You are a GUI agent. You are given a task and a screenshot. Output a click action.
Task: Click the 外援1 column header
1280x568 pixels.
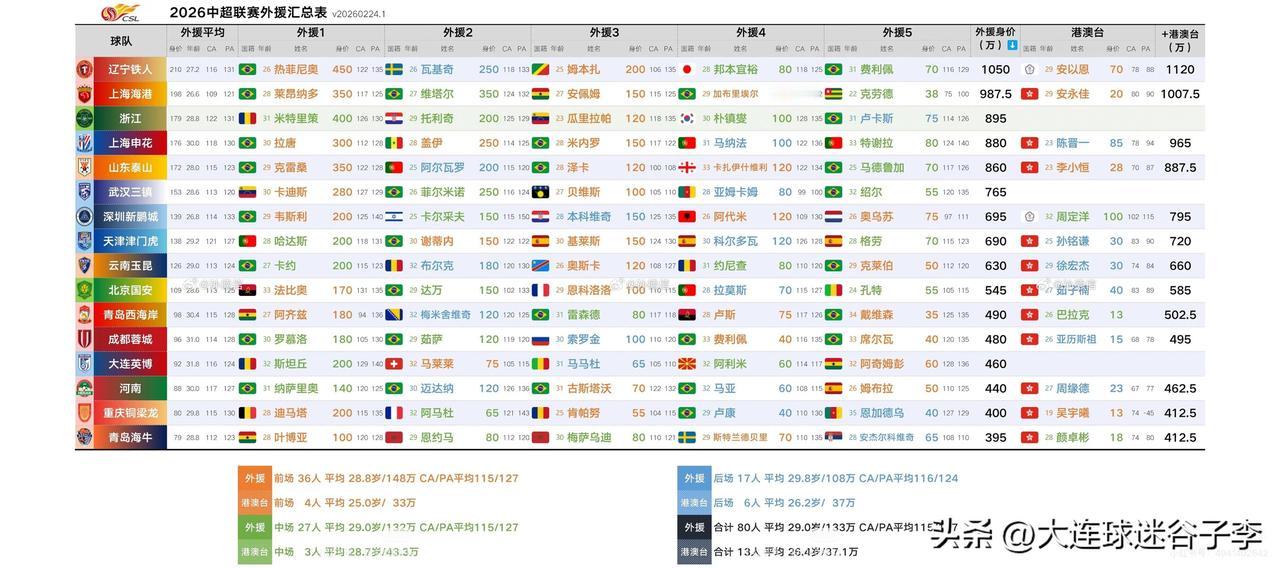(311, 33)
